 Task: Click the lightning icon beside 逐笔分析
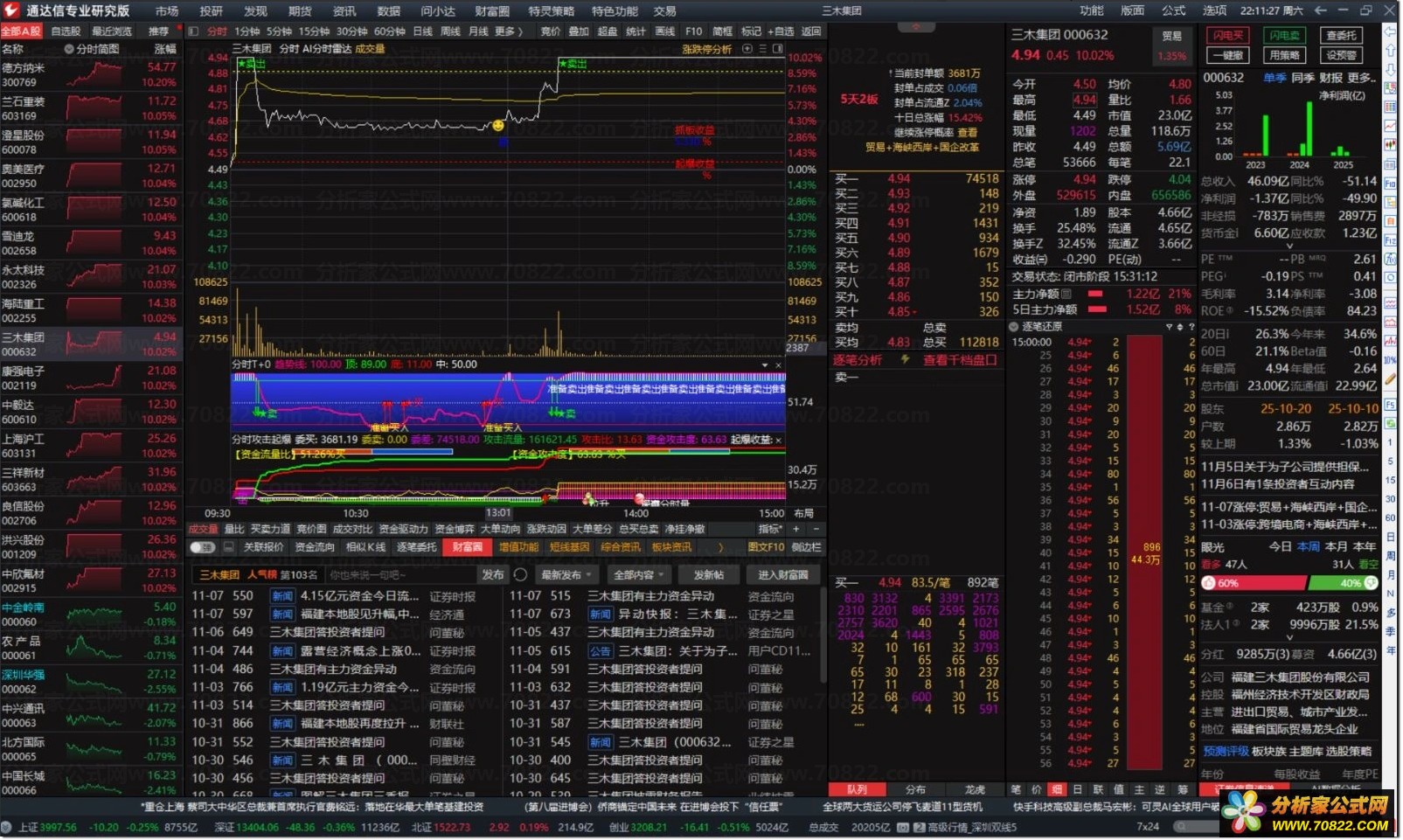coord(905,360)
